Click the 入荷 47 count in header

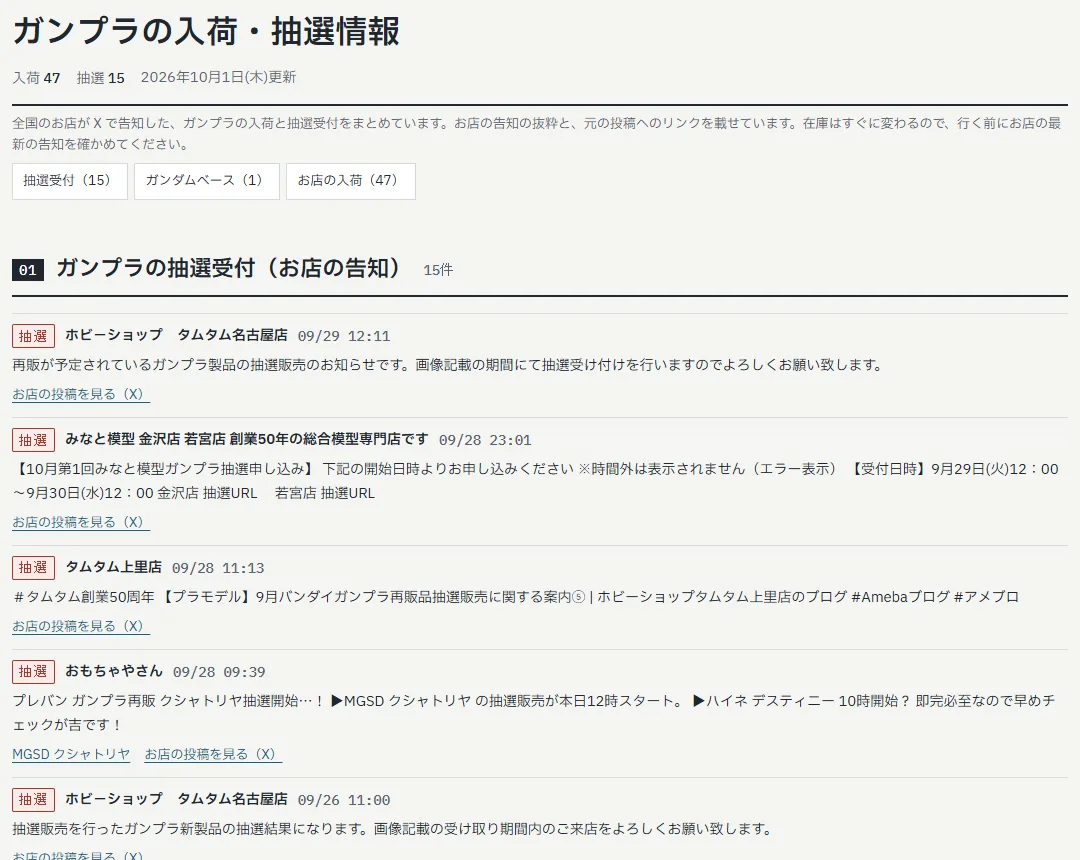tap(37, 78)
